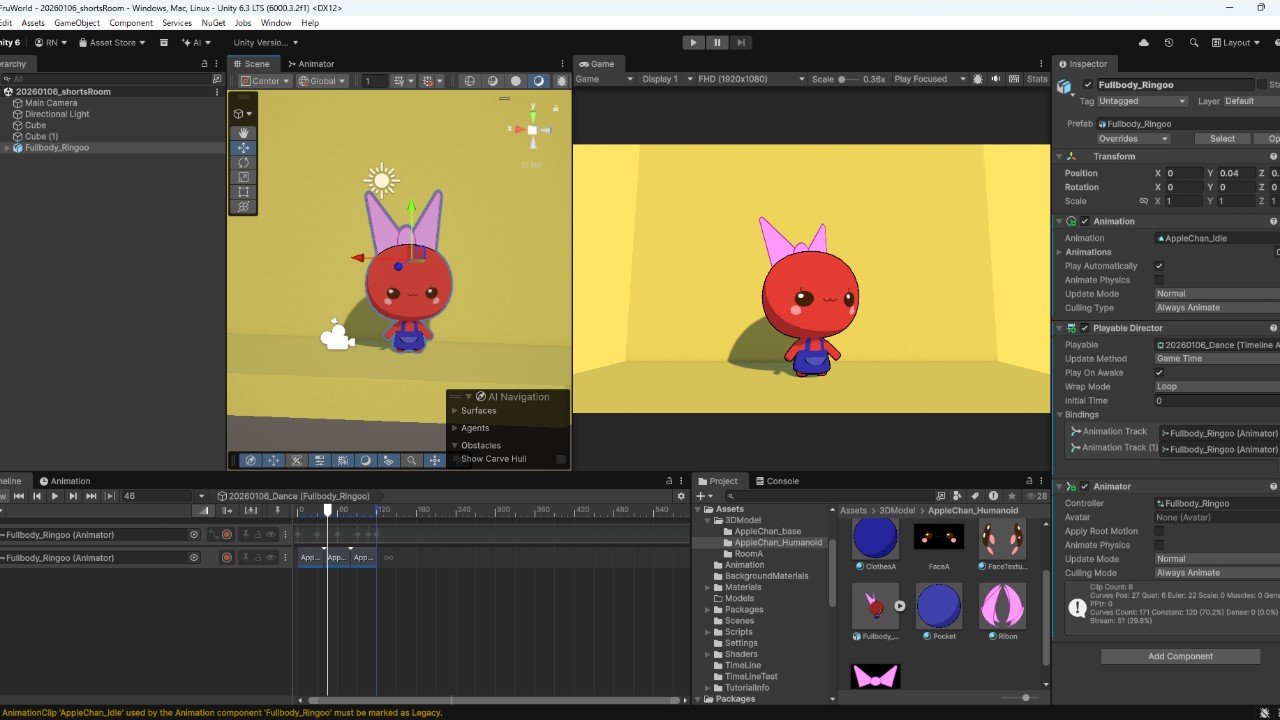
Task: Open the Update Method dropdown showing Game Time
Action: (x=1217, y=359)
